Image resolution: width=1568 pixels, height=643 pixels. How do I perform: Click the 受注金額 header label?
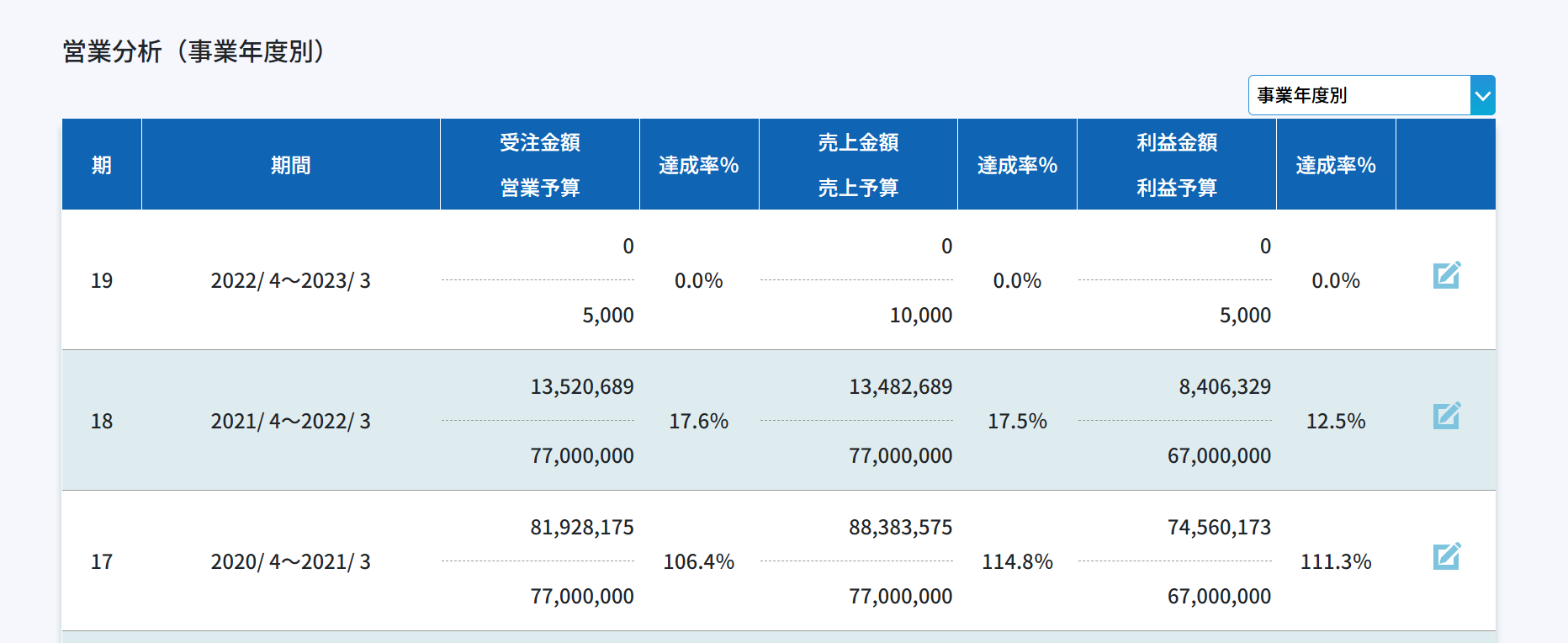click(539, 142)
